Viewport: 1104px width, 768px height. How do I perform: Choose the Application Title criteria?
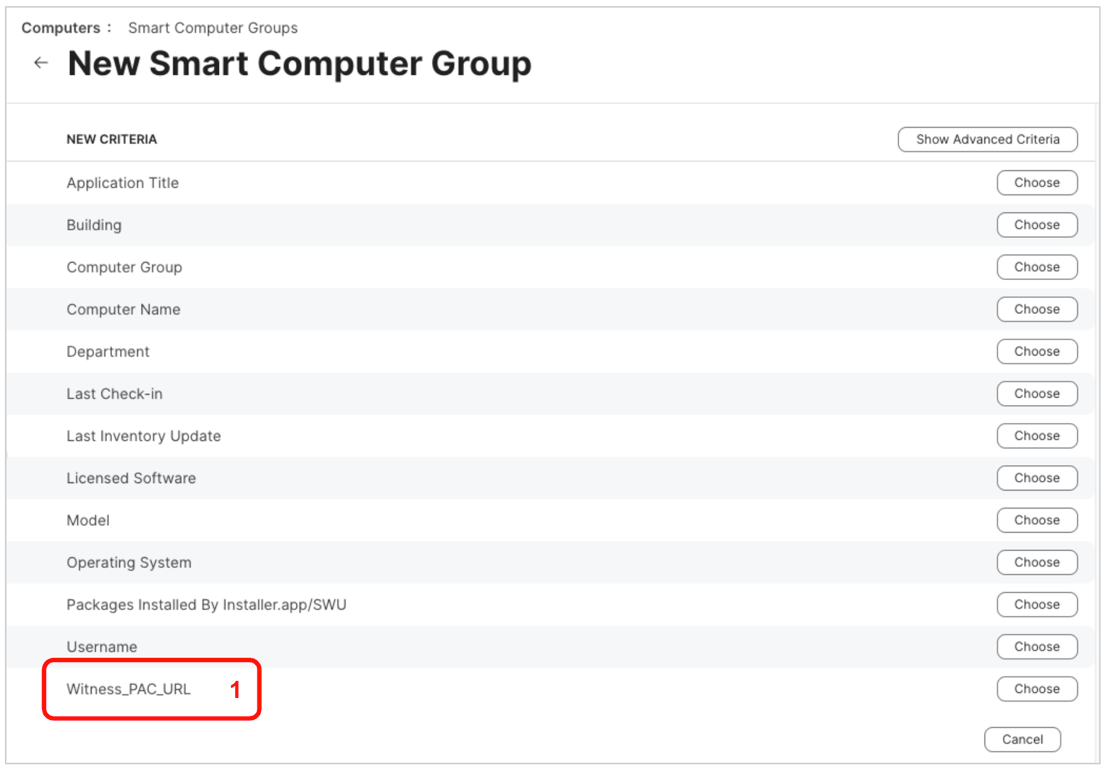coord(1036,183)
